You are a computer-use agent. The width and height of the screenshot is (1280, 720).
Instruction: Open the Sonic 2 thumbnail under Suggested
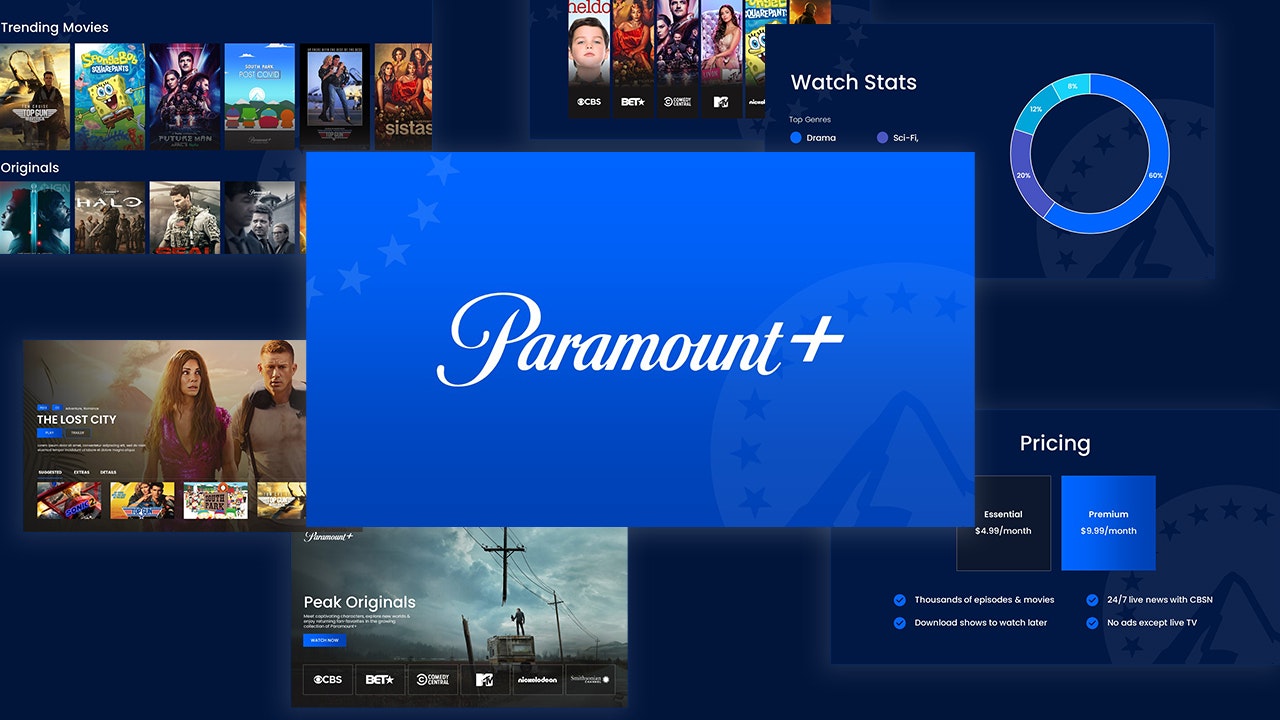point(69,501)
